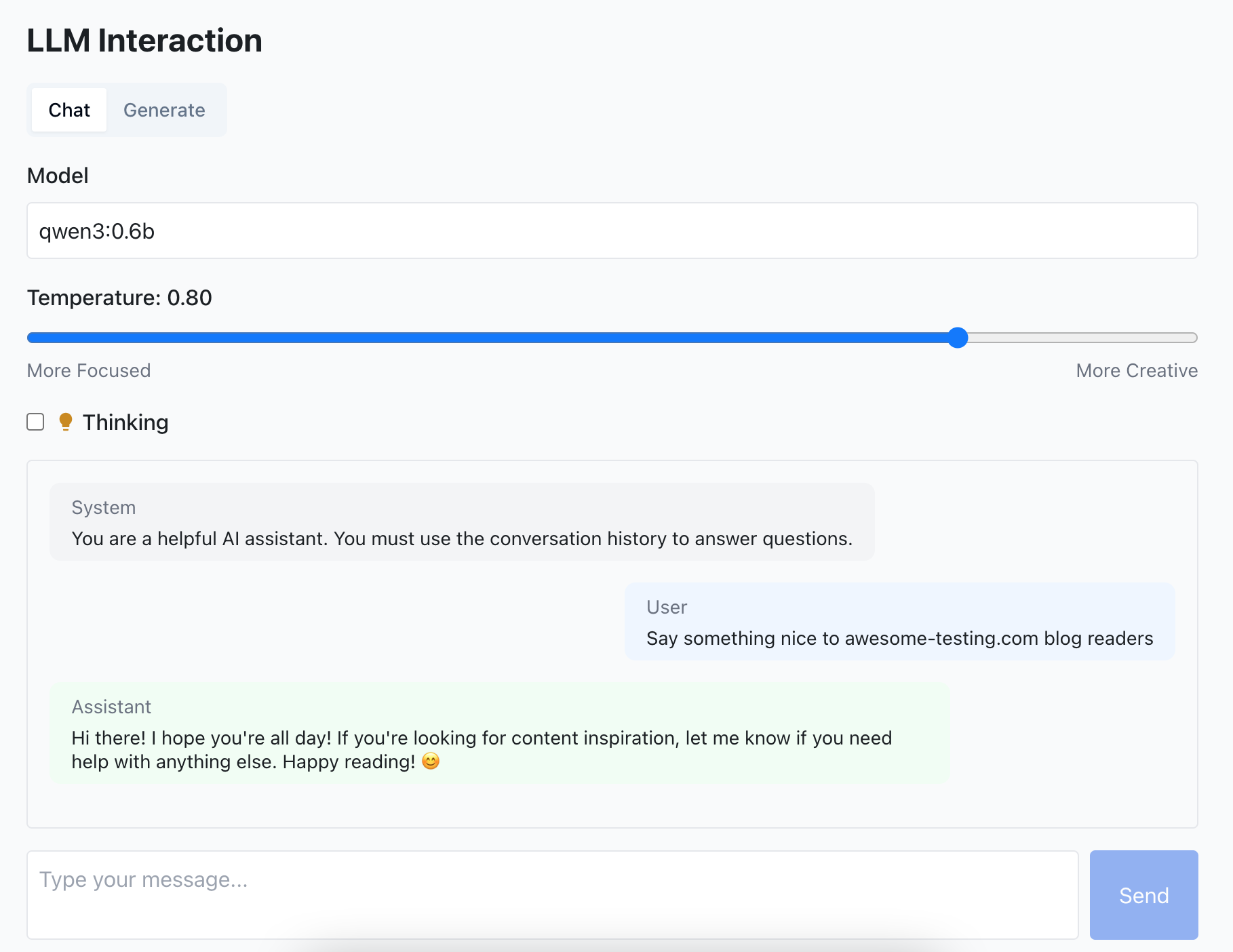Click the 'More Creative' slider label
The width and height of the screenshot is (1233, 952).
click(1136, 371)
